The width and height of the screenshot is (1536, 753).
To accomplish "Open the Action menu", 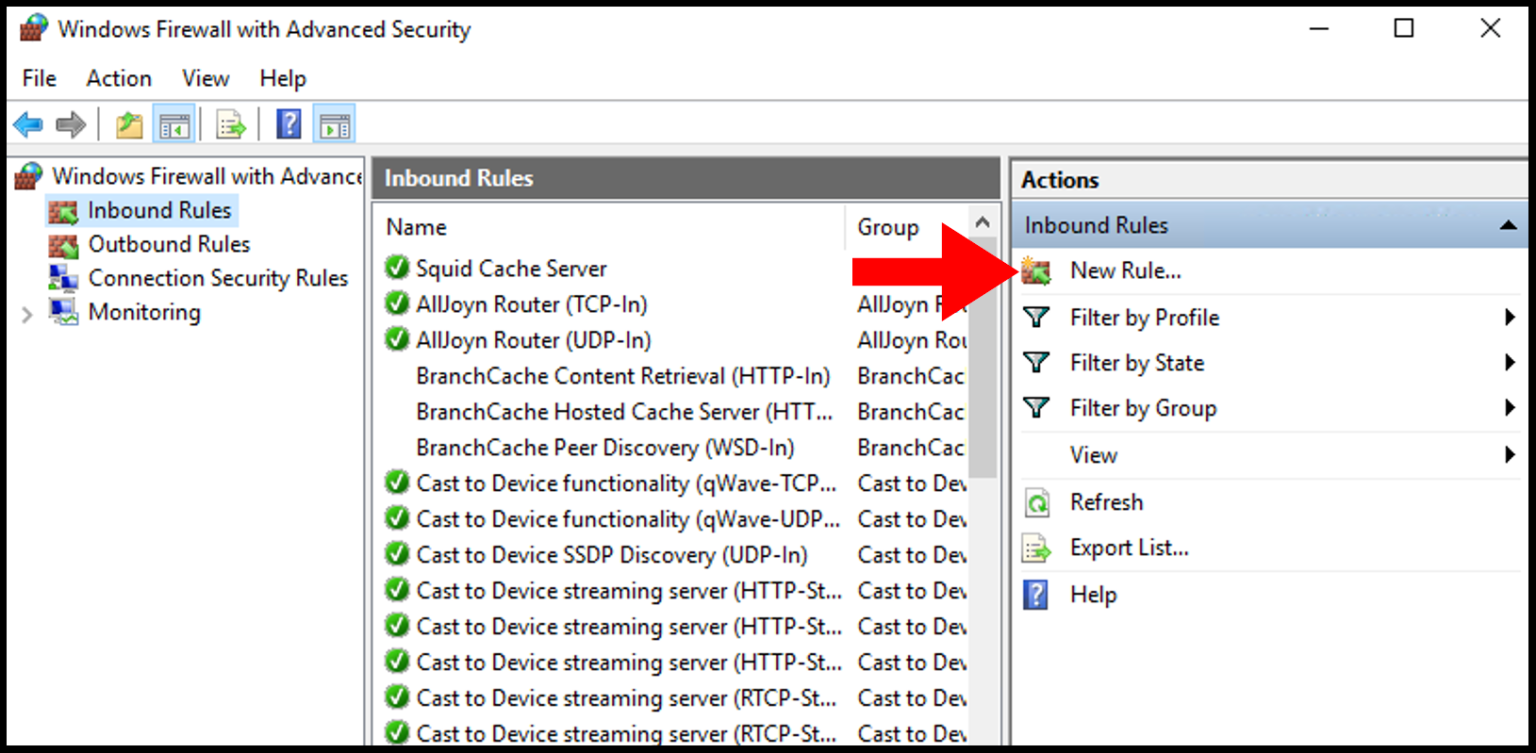I will tap(118, 78).
